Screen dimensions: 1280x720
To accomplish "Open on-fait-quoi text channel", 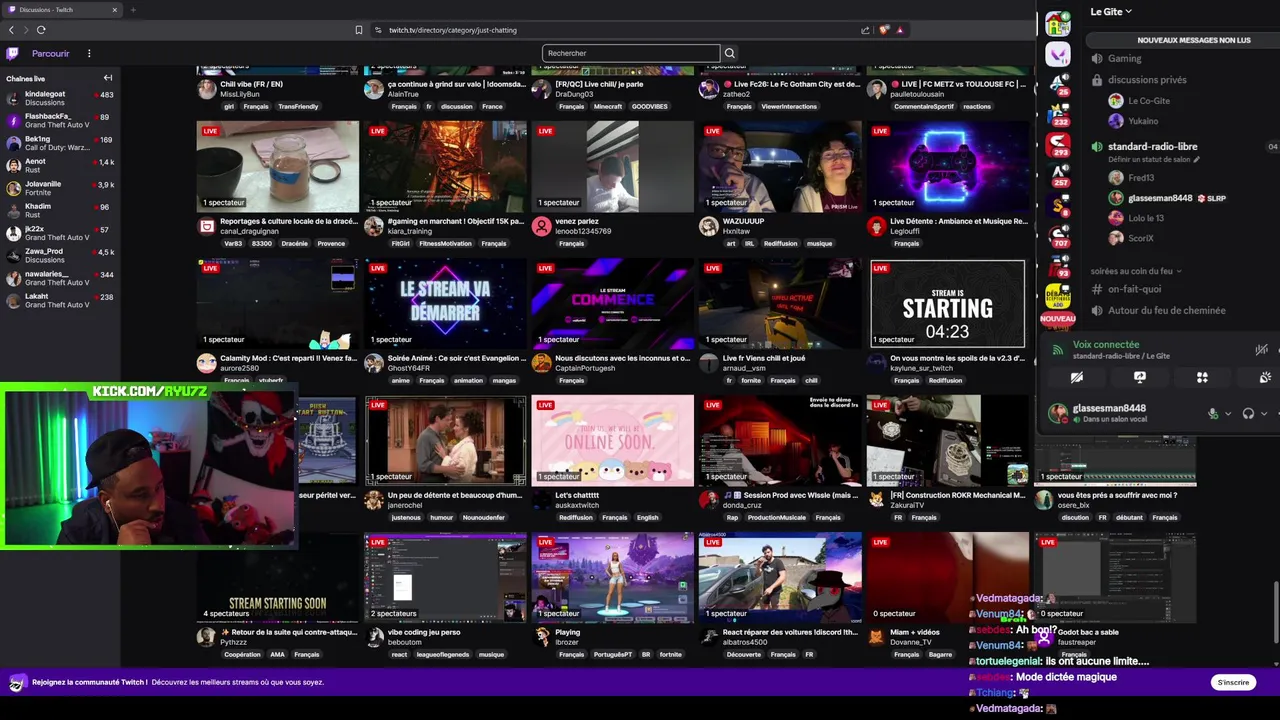I will (1134, 289).
